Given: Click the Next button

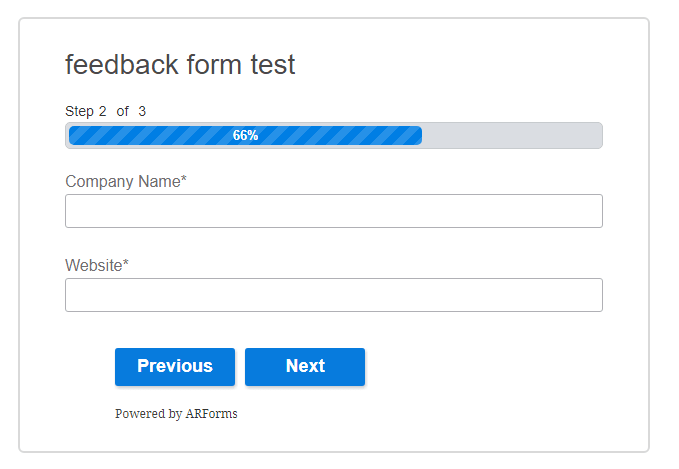Looking at the screenshot, I should tap(305, 366).
